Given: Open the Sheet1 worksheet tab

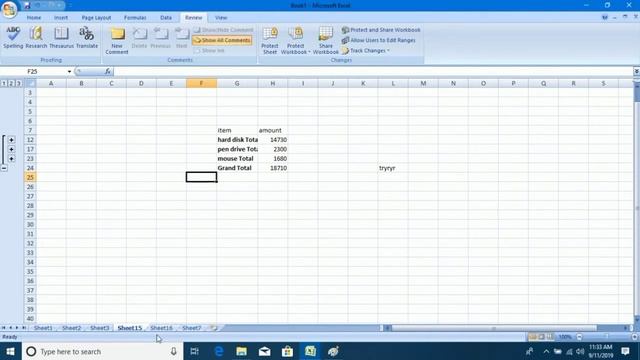Looking at the screenshot, I should (x=43, y=328).
